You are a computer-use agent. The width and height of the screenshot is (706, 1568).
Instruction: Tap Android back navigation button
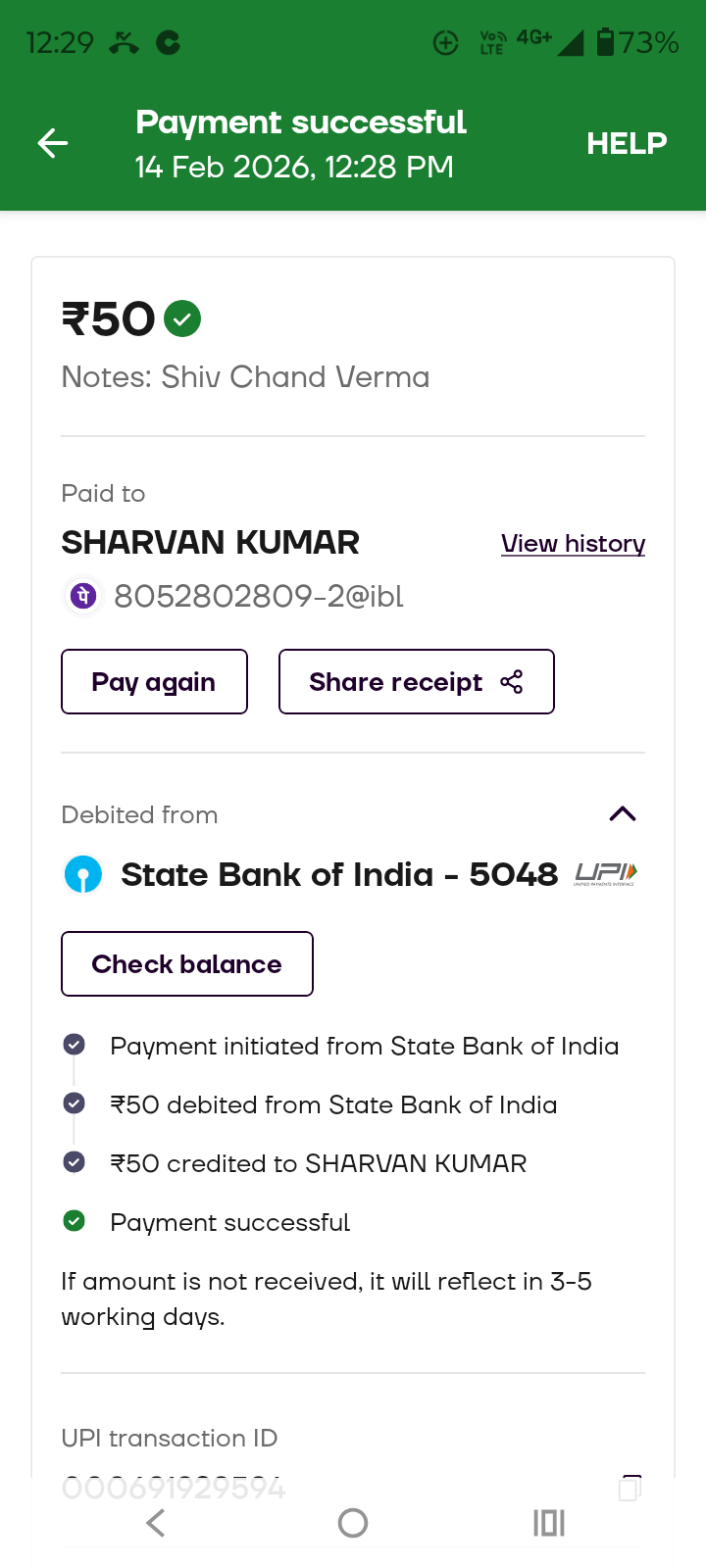[x=155, y=1523]
